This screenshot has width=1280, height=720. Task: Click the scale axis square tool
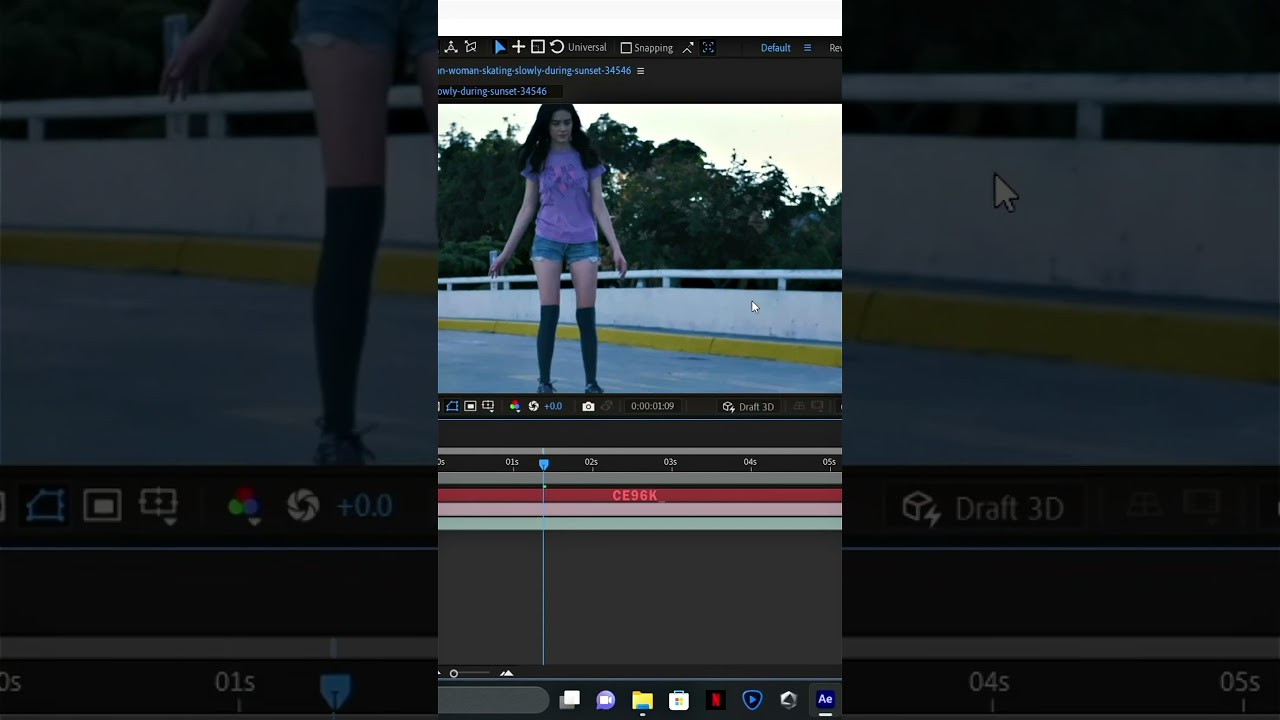pos(537,47)
